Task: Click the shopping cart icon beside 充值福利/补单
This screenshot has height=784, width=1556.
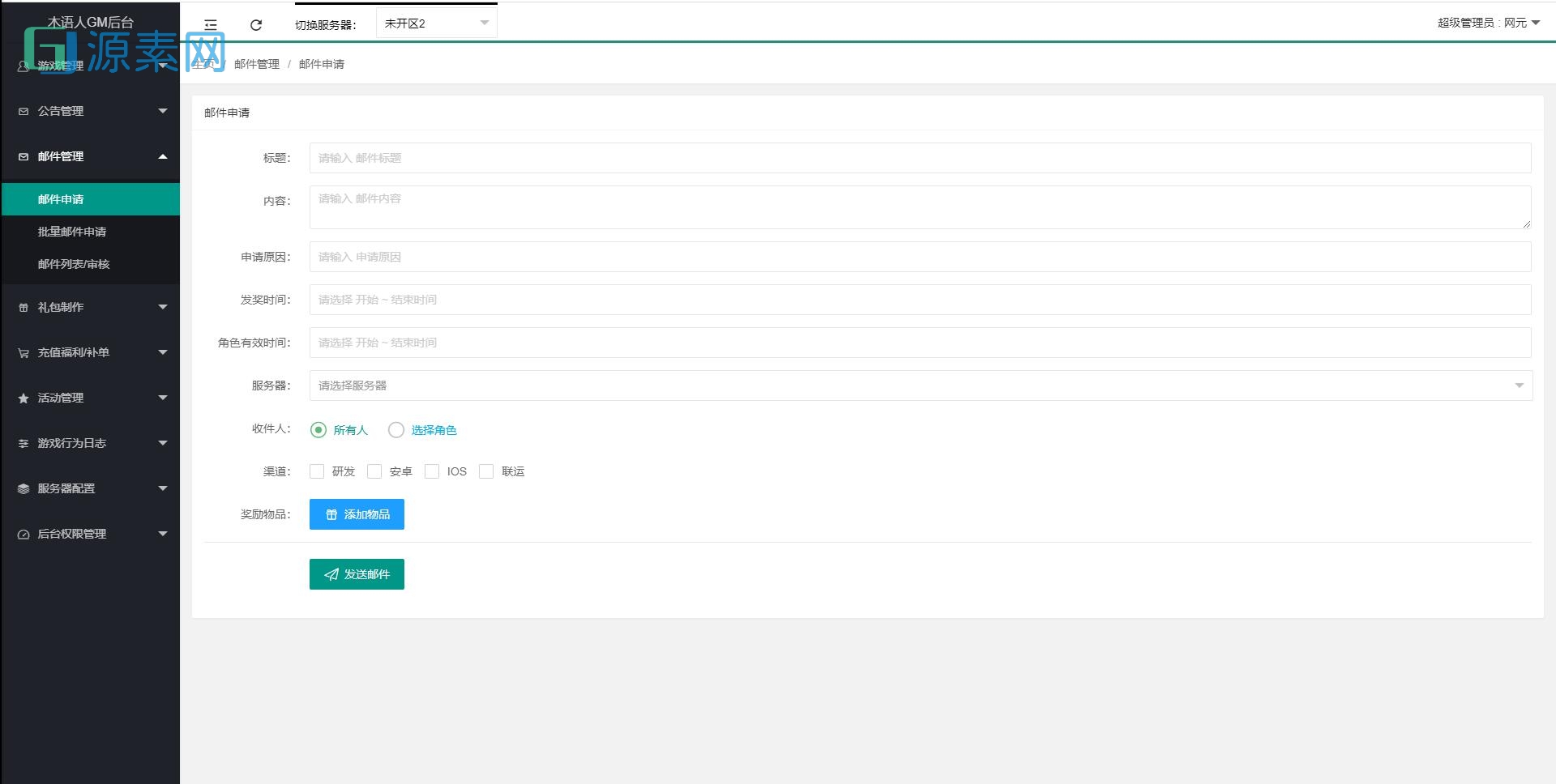Action: 24,353
